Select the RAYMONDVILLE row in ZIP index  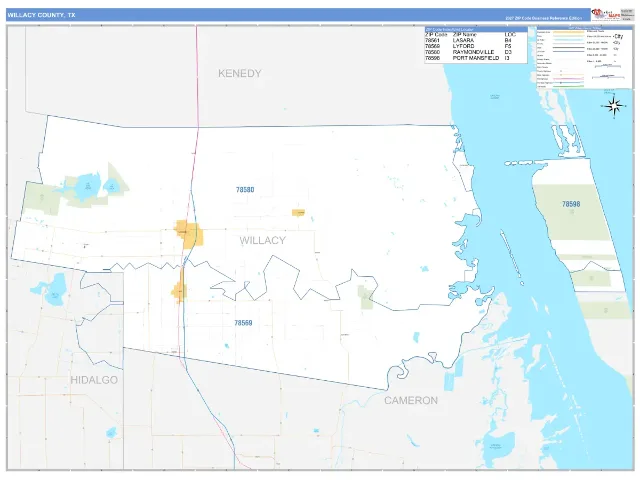click(469, 52)
